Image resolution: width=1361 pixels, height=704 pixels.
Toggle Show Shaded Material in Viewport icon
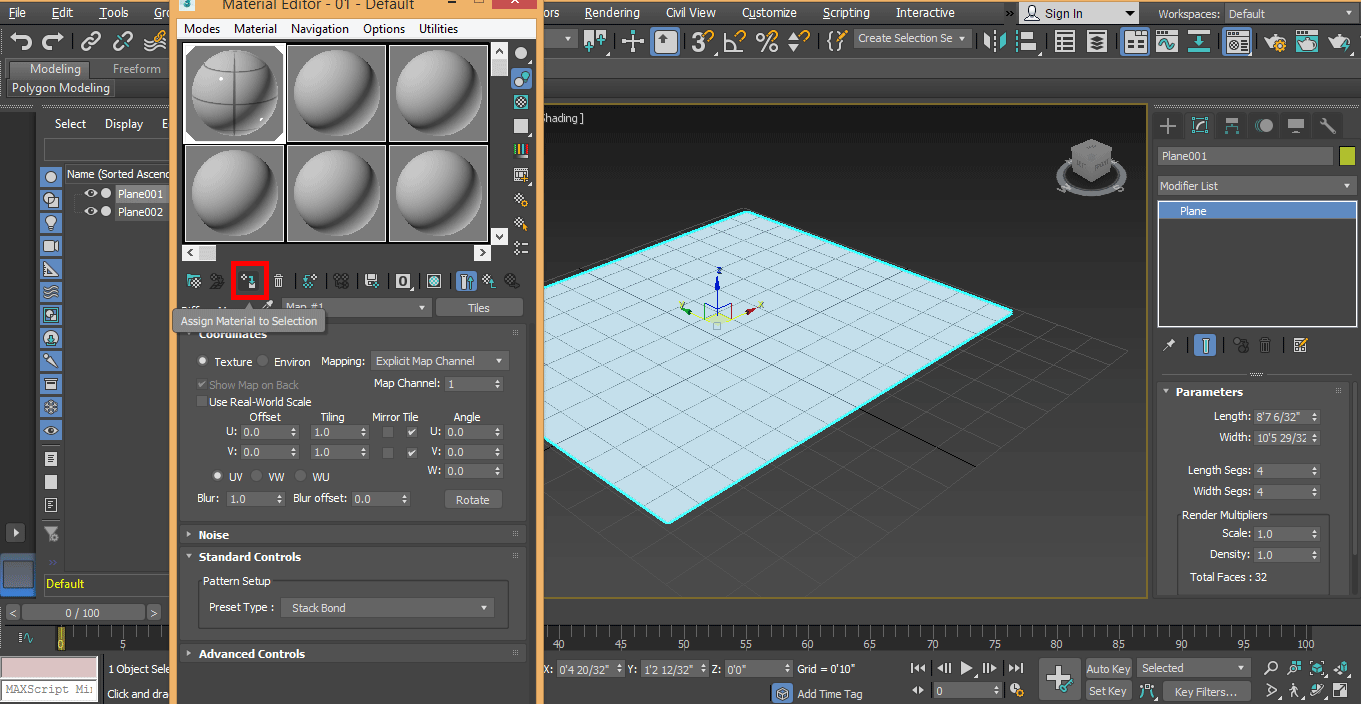[x=434, y=281]
